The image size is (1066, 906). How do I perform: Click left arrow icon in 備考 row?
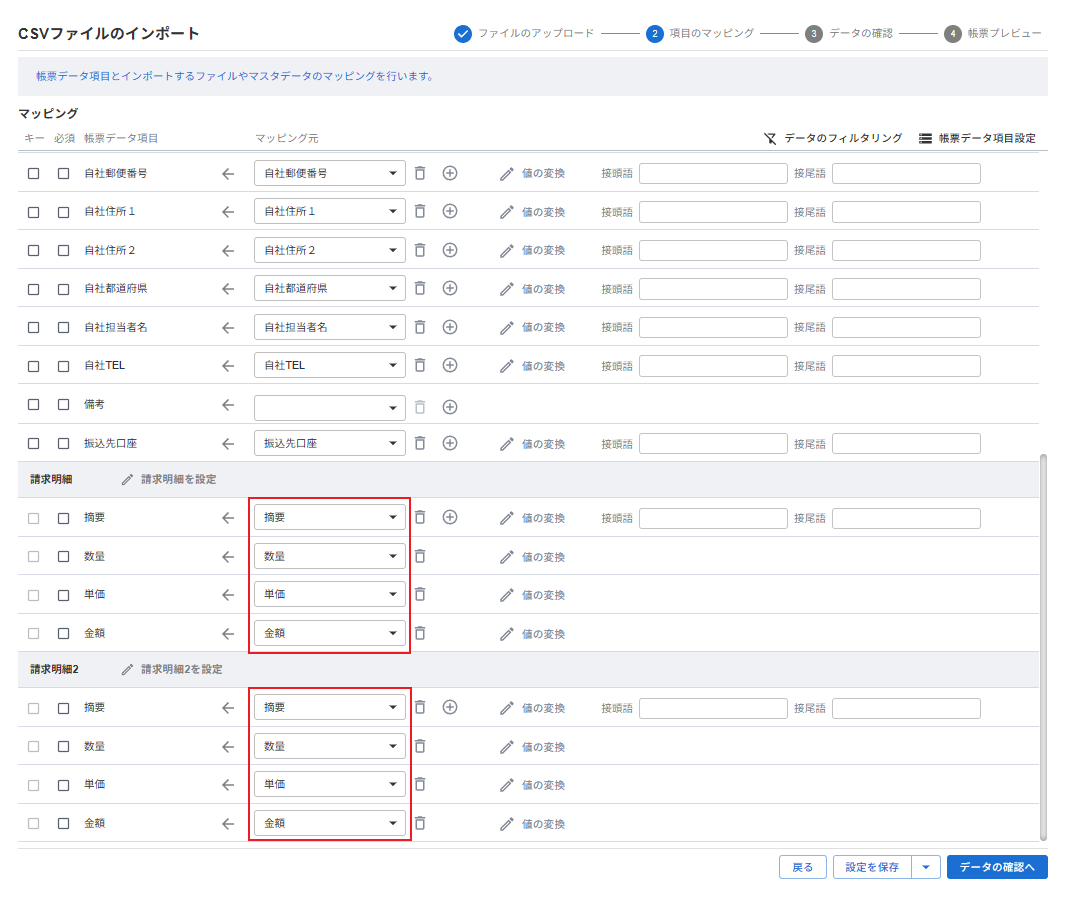228,405
